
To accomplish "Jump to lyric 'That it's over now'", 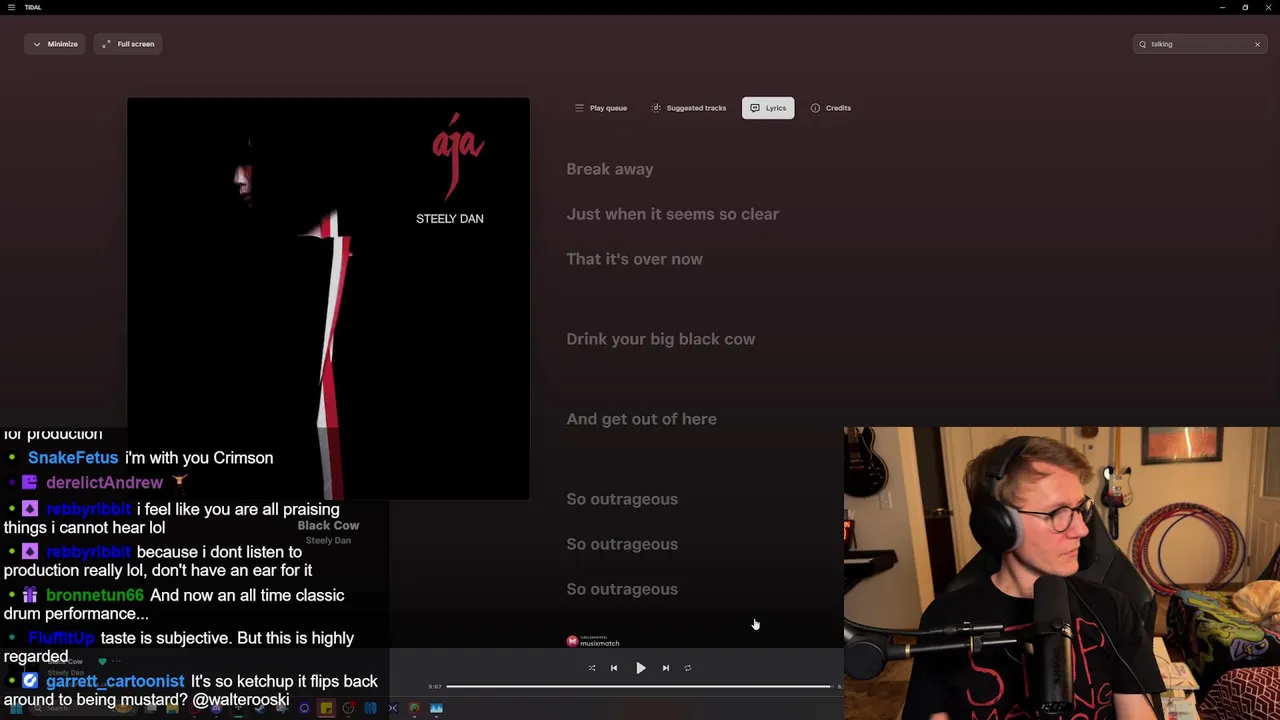I will pos(635,259).
